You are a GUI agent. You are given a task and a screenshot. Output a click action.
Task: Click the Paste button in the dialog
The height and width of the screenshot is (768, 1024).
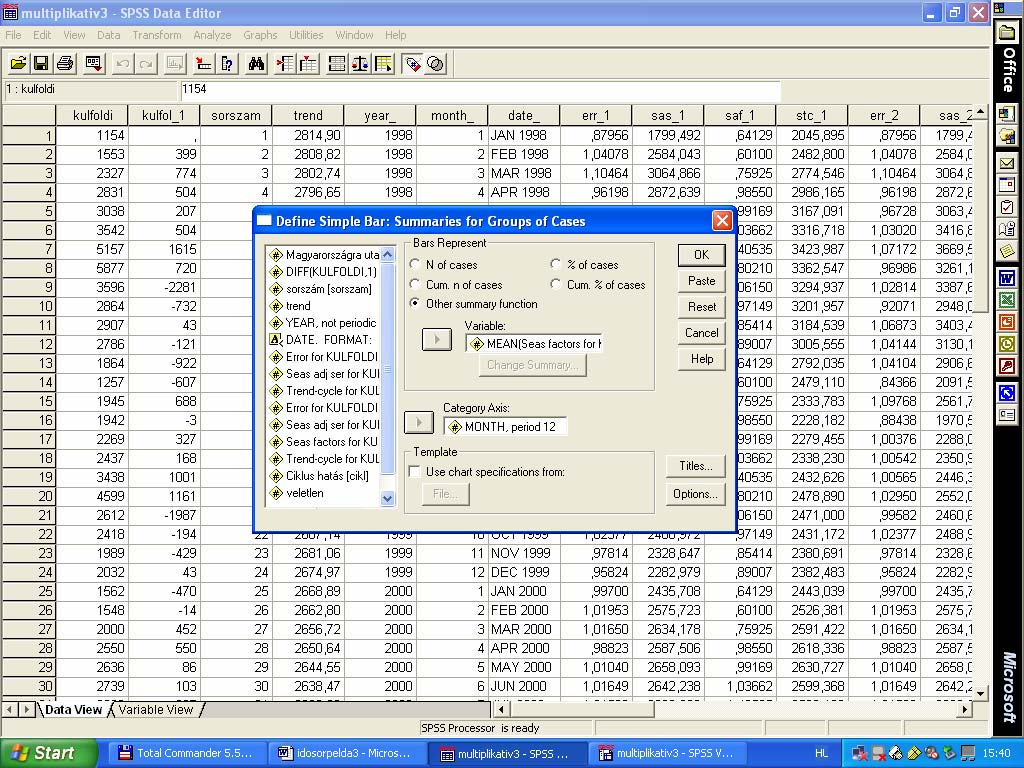click(x=701, y=281)
